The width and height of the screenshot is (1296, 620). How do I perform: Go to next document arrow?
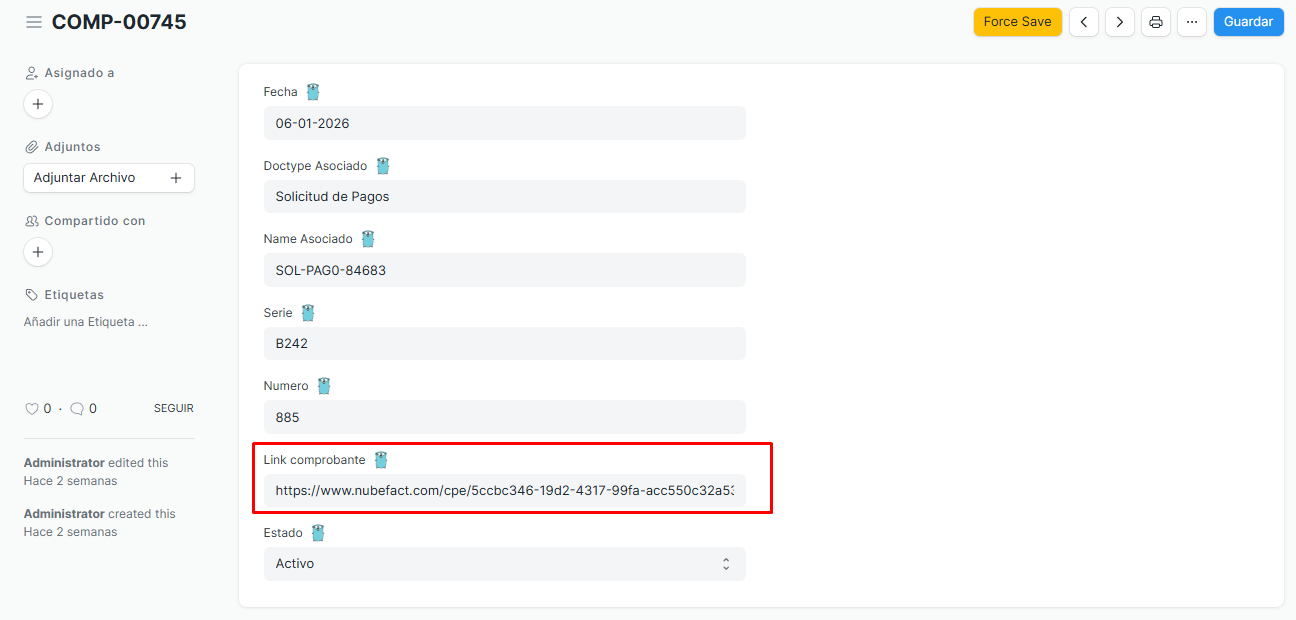click(x=1120, y=22)
